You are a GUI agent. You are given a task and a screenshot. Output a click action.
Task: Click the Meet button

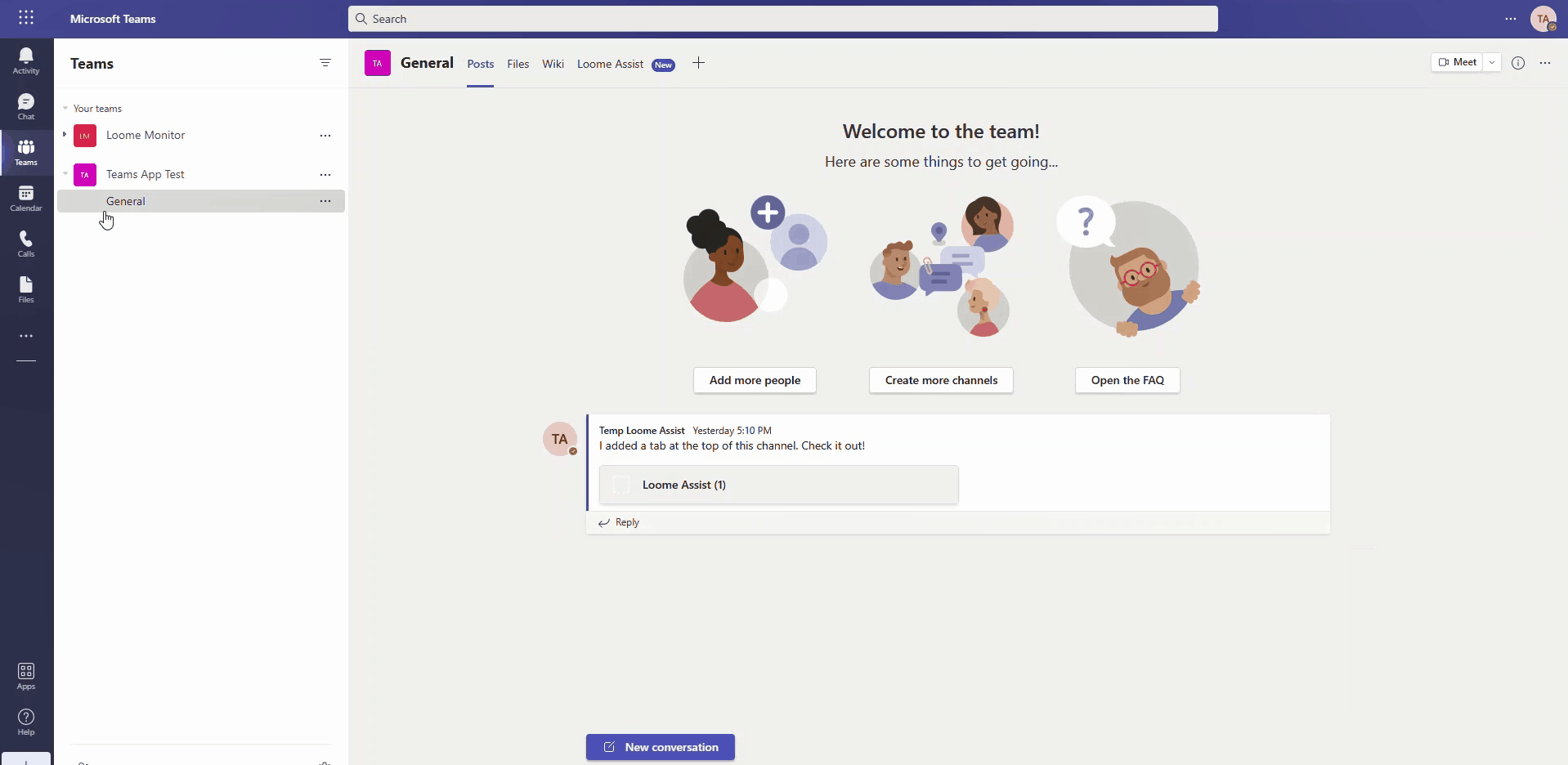tap(1457, 63)
